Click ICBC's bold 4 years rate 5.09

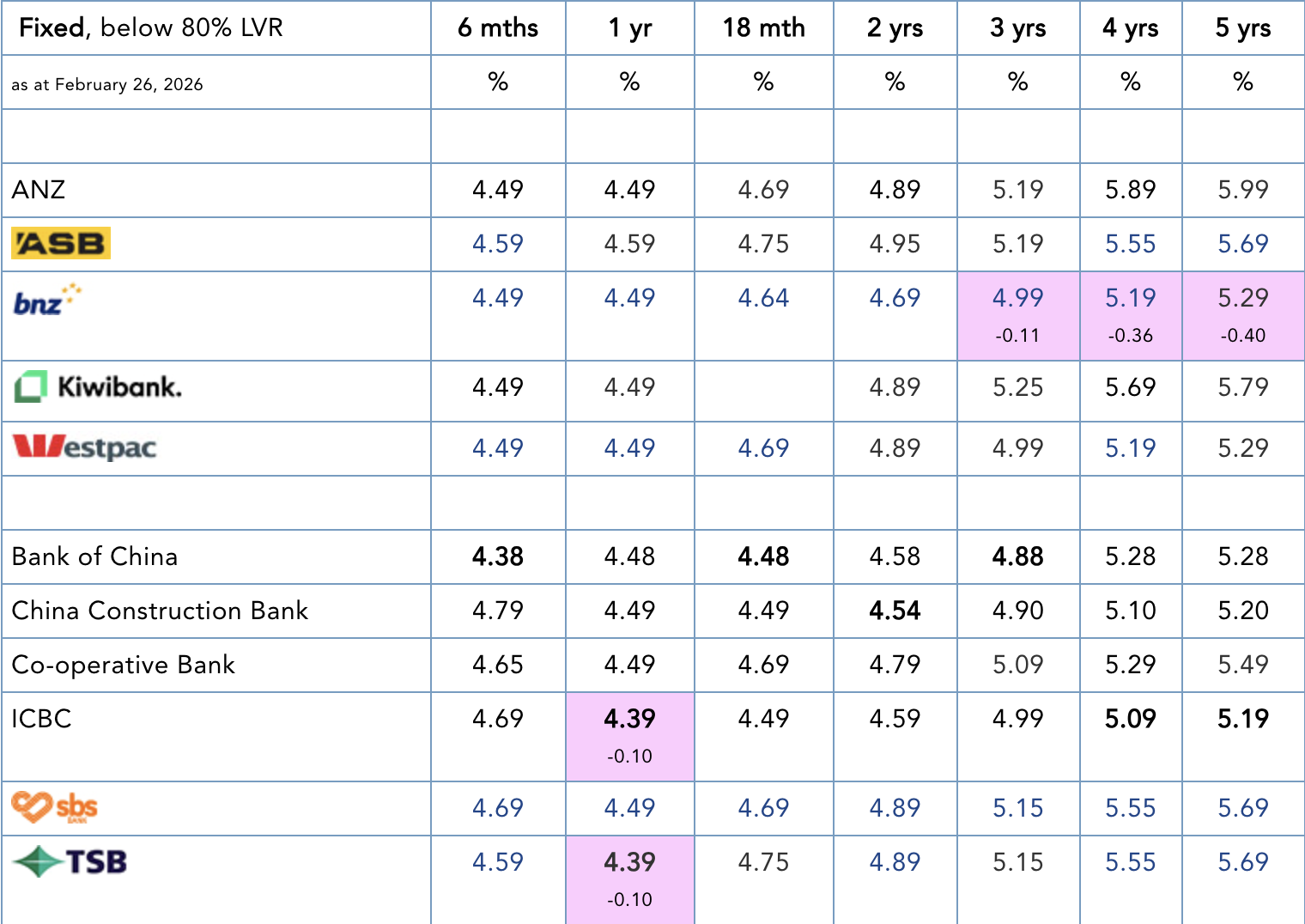tap(1131, 719)
